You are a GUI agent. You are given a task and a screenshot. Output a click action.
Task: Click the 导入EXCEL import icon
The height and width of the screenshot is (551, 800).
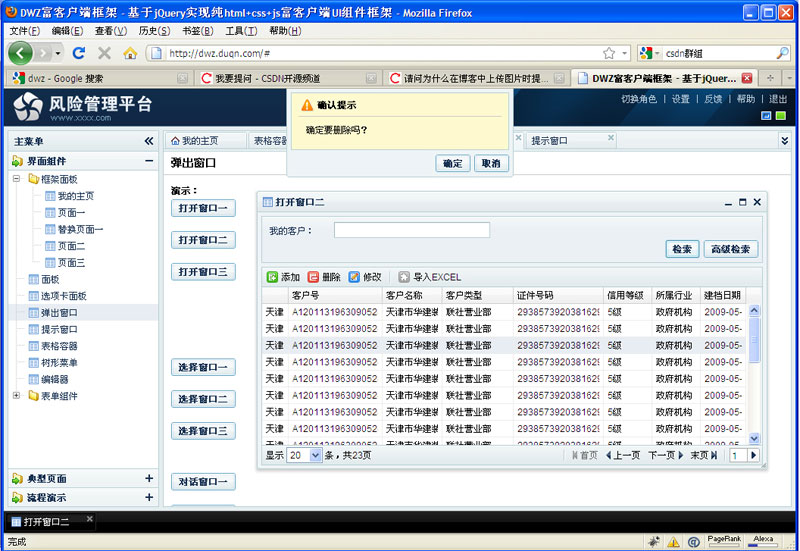tap(404, 277)
